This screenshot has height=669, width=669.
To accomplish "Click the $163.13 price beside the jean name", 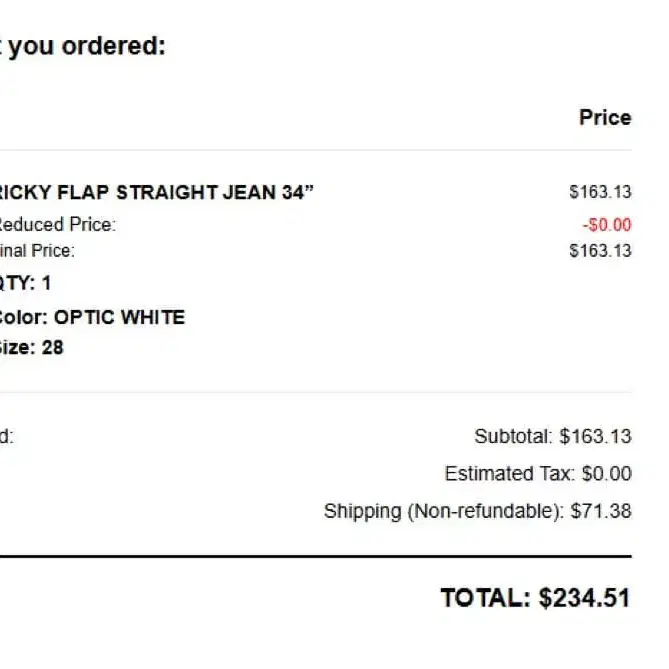I will tap(600, 192).
